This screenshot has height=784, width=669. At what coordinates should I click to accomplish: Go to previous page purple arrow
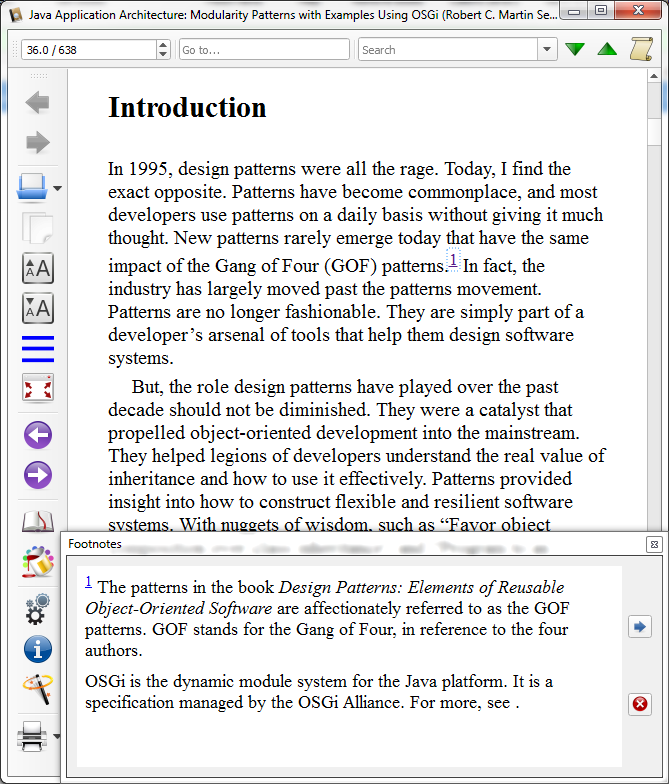(38, 435)
